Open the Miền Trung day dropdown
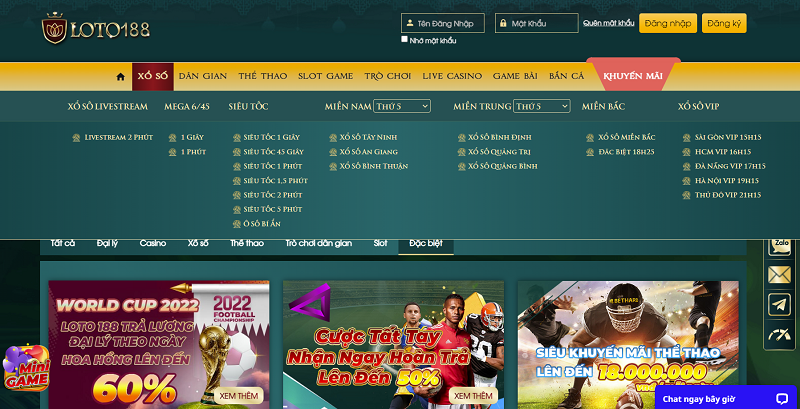Image resolution: width=800 pixels, height=409 pixels. point(541,106)
